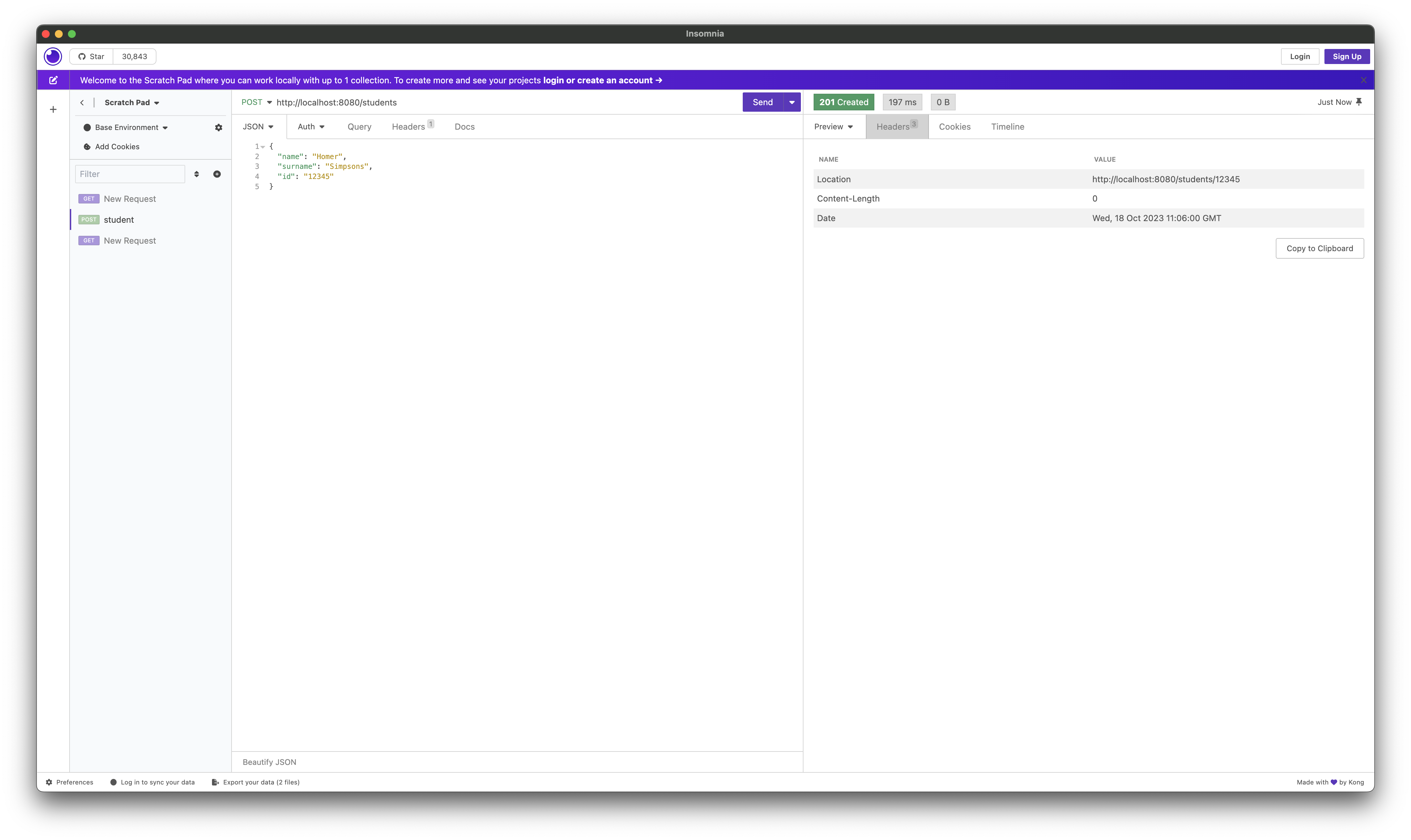This screenshot has height=840, width=1411.
Task: Go back using the left chevron
Action: pos(82,103)
